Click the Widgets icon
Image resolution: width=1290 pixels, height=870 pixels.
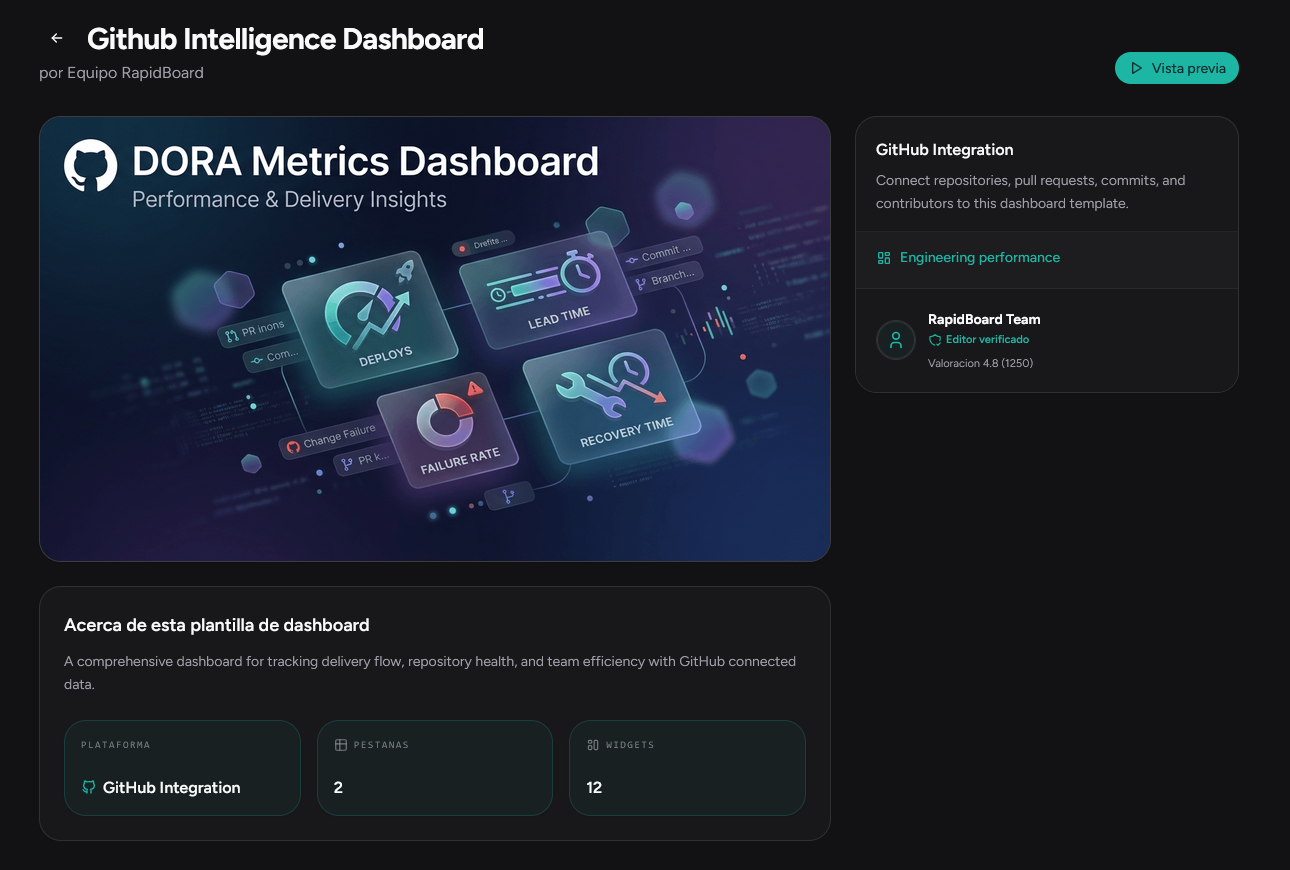(593, 745)
